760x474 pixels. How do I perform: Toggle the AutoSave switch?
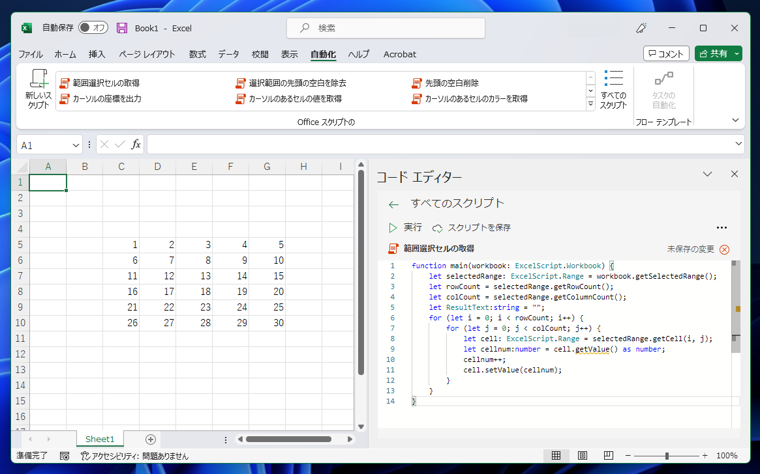click(x=93, y=28)
